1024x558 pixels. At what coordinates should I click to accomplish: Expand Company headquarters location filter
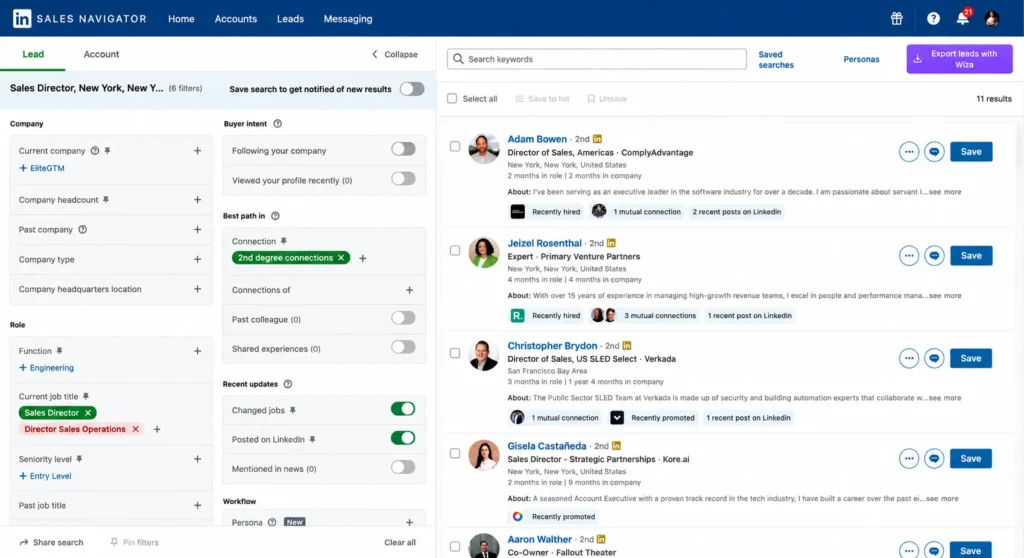pyautogui.click(x=197, y=289)
